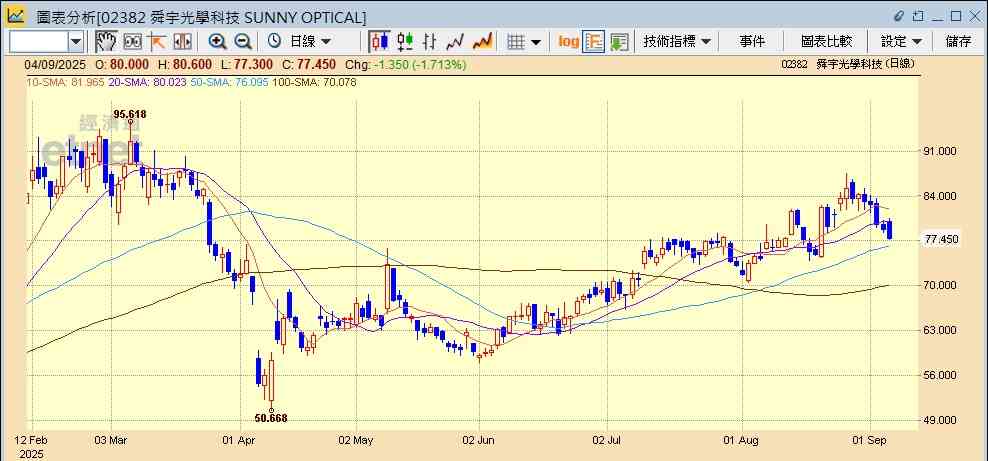Switch to line chart style
Viewport: 988px width, 461px height.
[455, 42]
